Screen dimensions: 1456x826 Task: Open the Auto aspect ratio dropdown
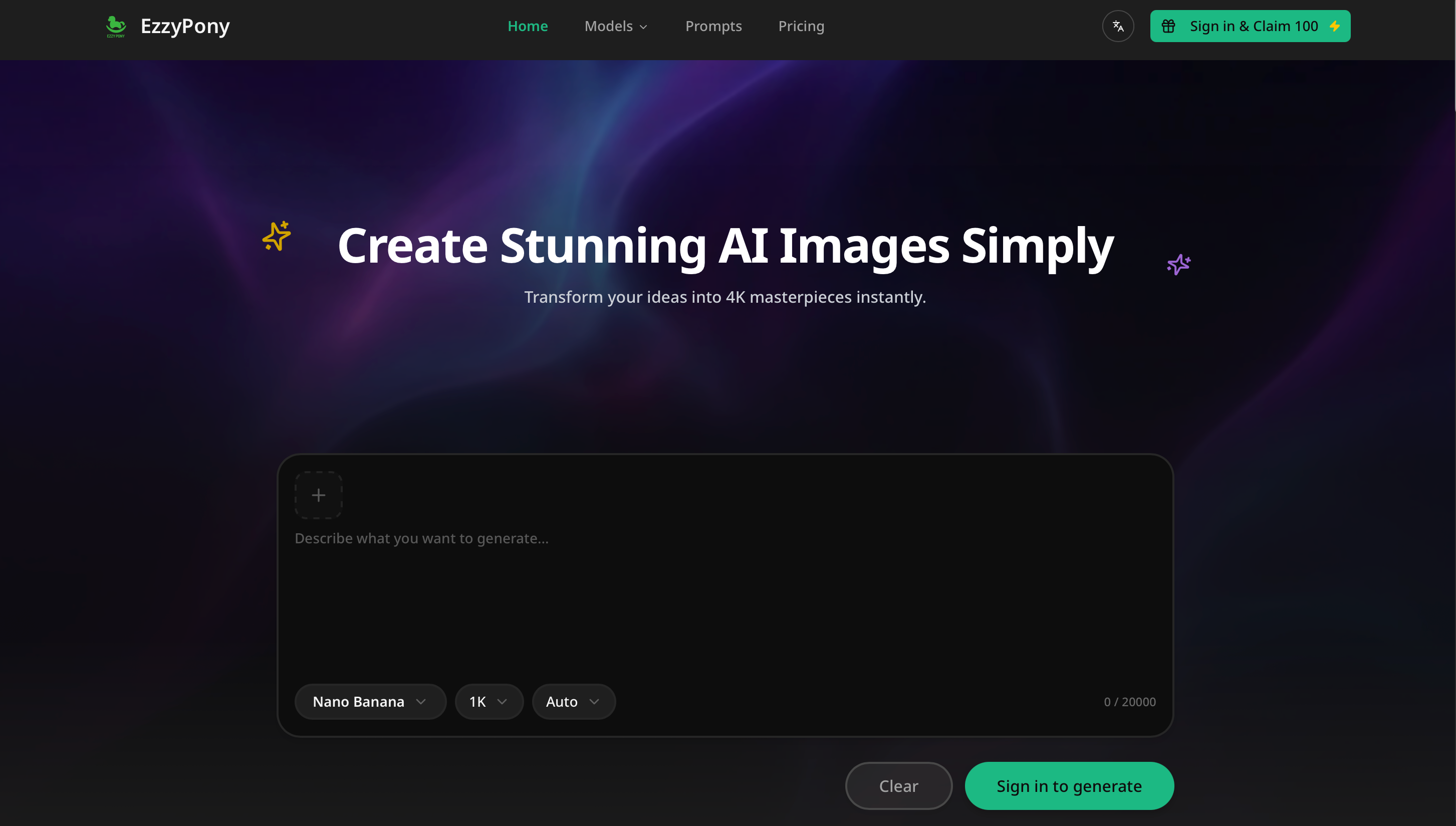pos(573,701)
